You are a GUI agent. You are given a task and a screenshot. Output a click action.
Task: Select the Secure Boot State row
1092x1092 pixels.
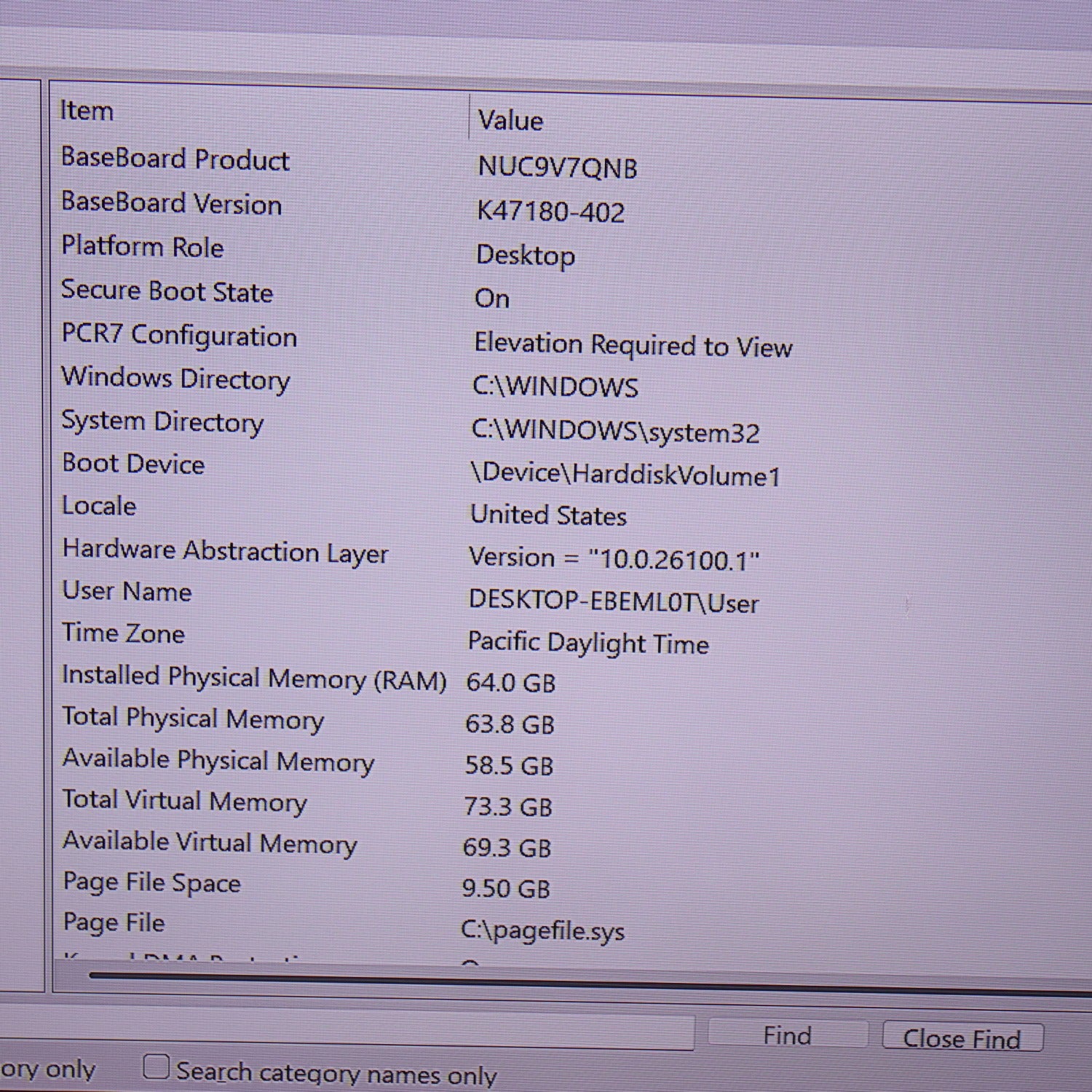coord(167,291)
